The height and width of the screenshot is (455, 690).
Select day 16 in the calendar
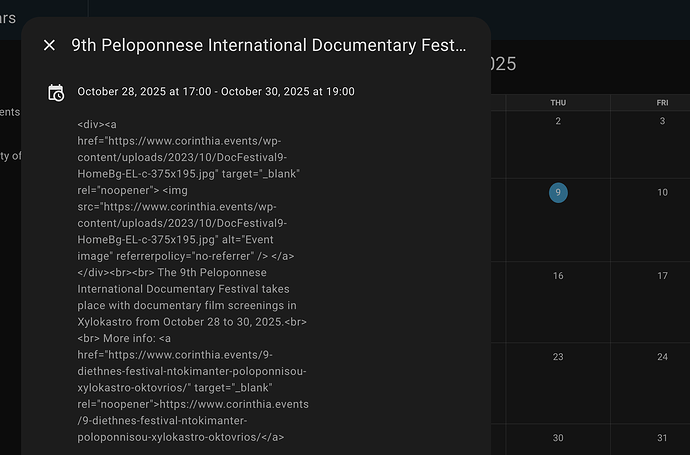coord(558,275)
